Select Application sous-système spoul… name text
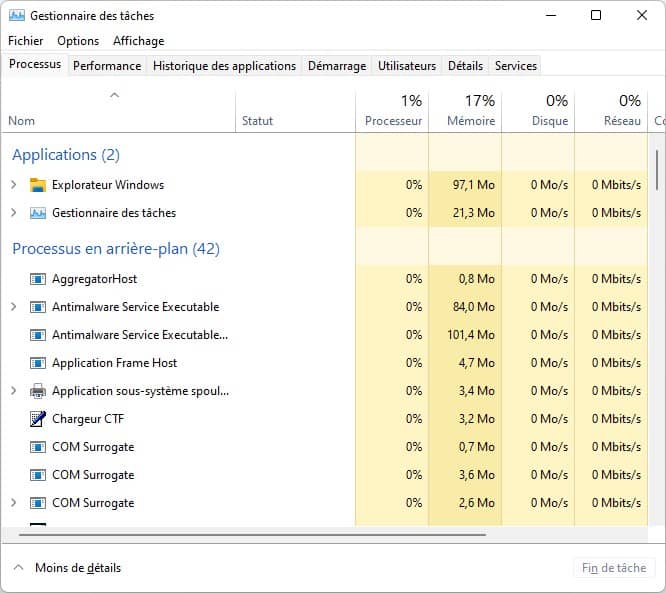 point(140,391)
